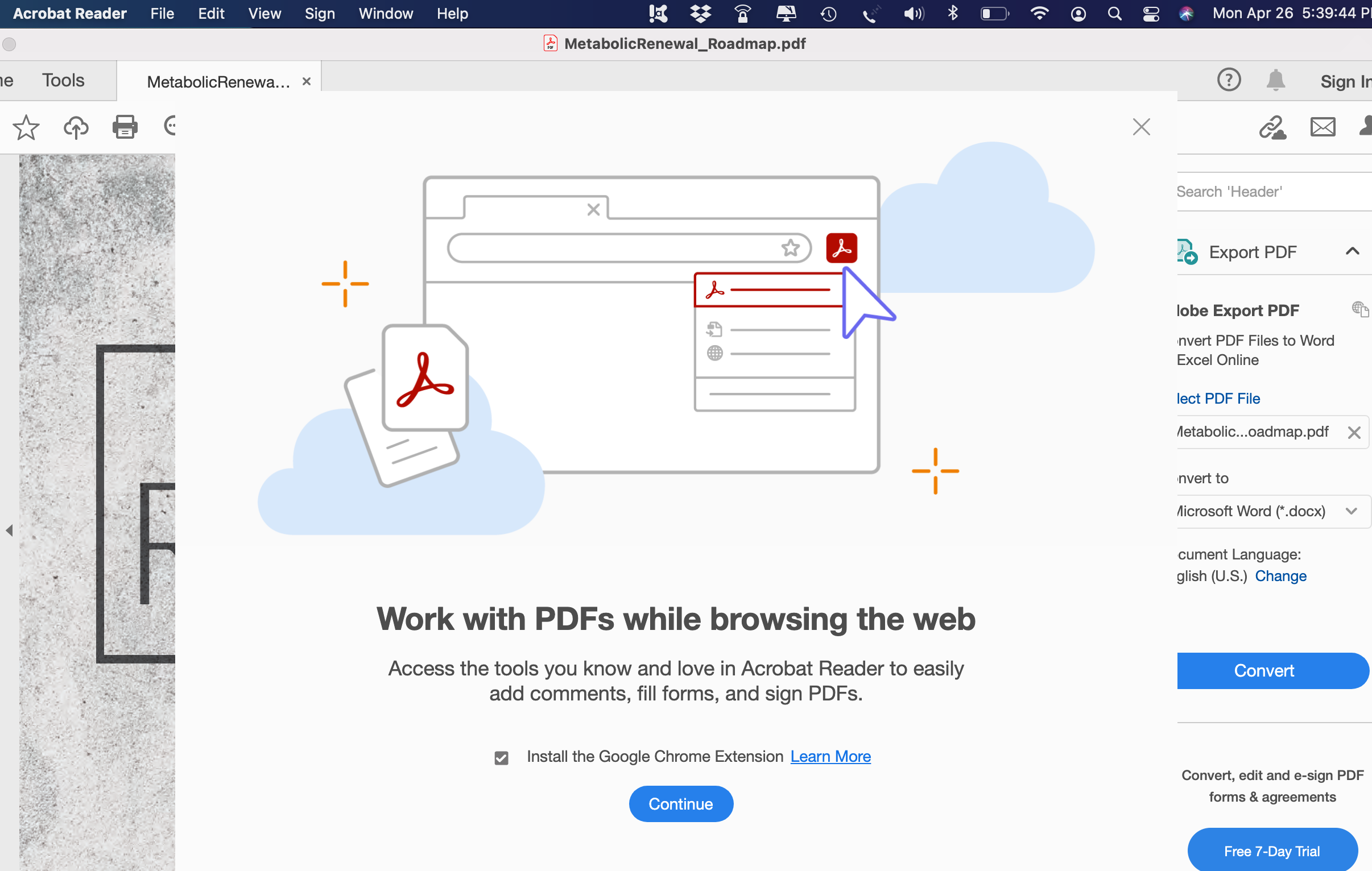The height and width of the screenshot is (871, 1372).
Task: Click the printer icon
Action: coord(125,127)
